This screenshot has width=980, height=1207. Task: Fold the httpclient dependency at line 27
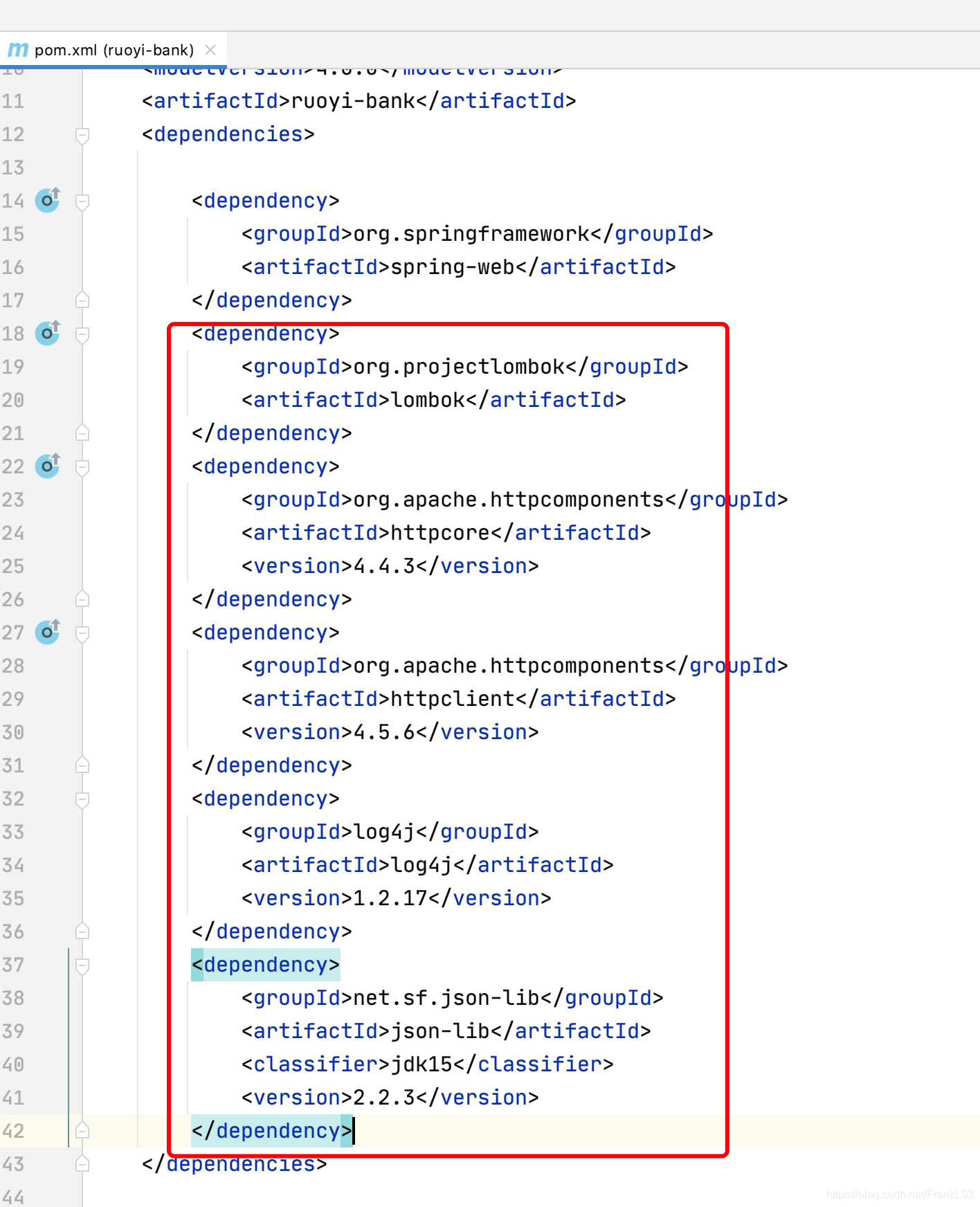point(82,633)
